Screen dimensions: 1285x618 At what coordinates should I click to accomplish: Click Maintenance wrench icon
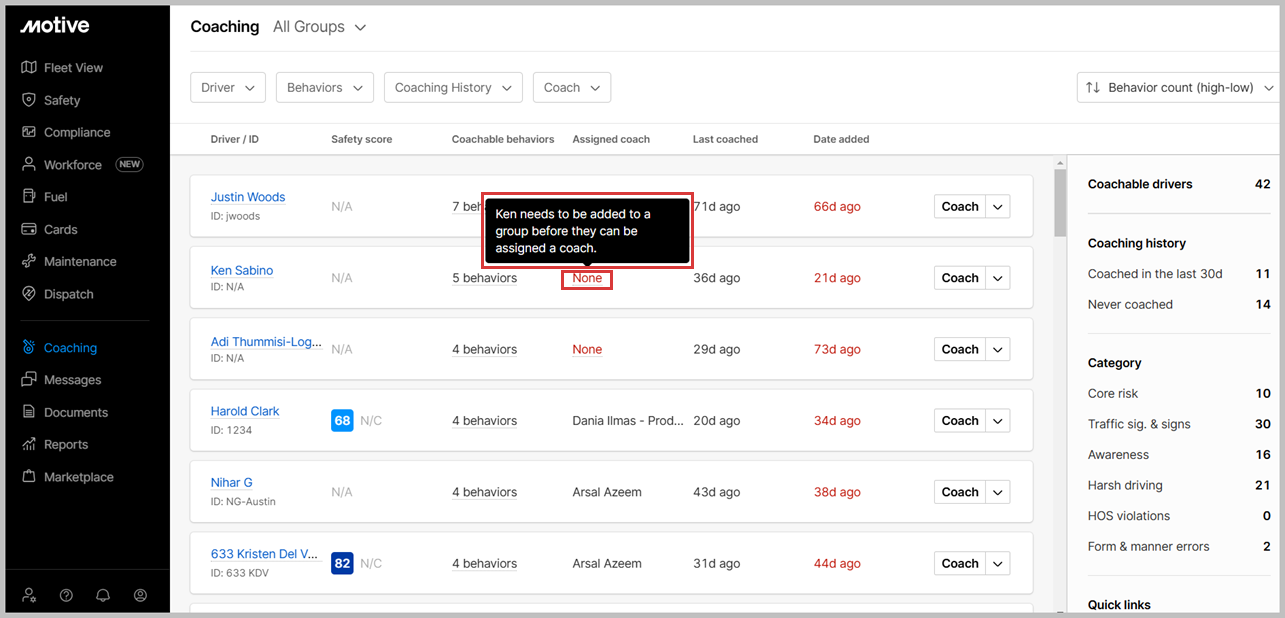tap(29, 261)
